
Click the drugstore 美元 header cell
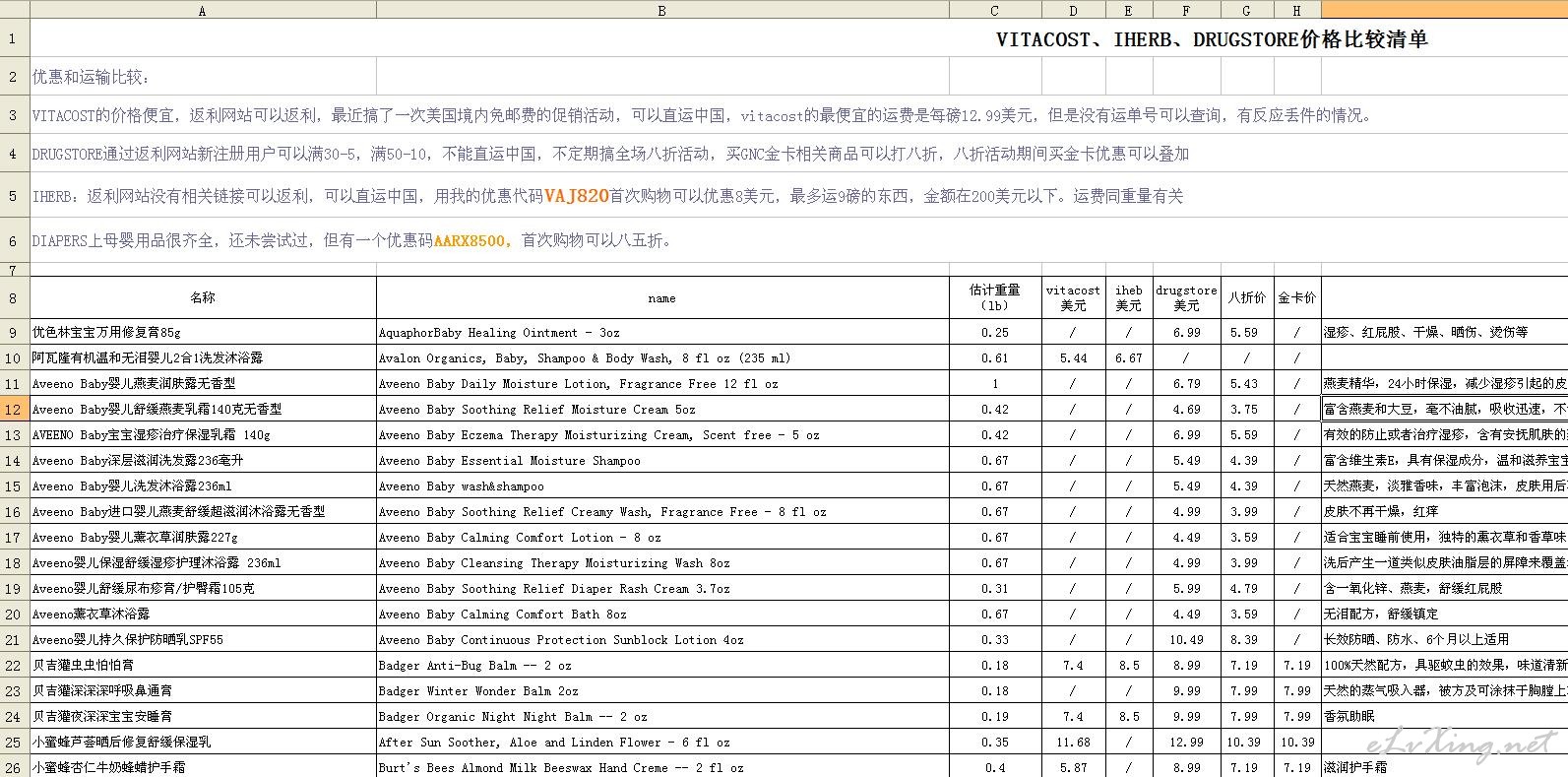(x=1186, y=297)
